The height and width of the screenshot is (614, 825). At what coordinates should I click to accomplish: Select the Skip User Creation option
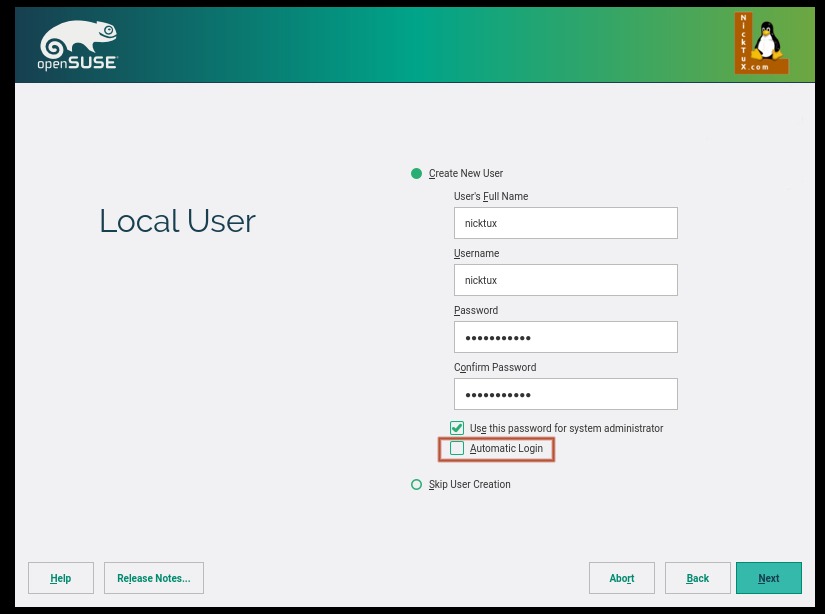pos(417,485)
